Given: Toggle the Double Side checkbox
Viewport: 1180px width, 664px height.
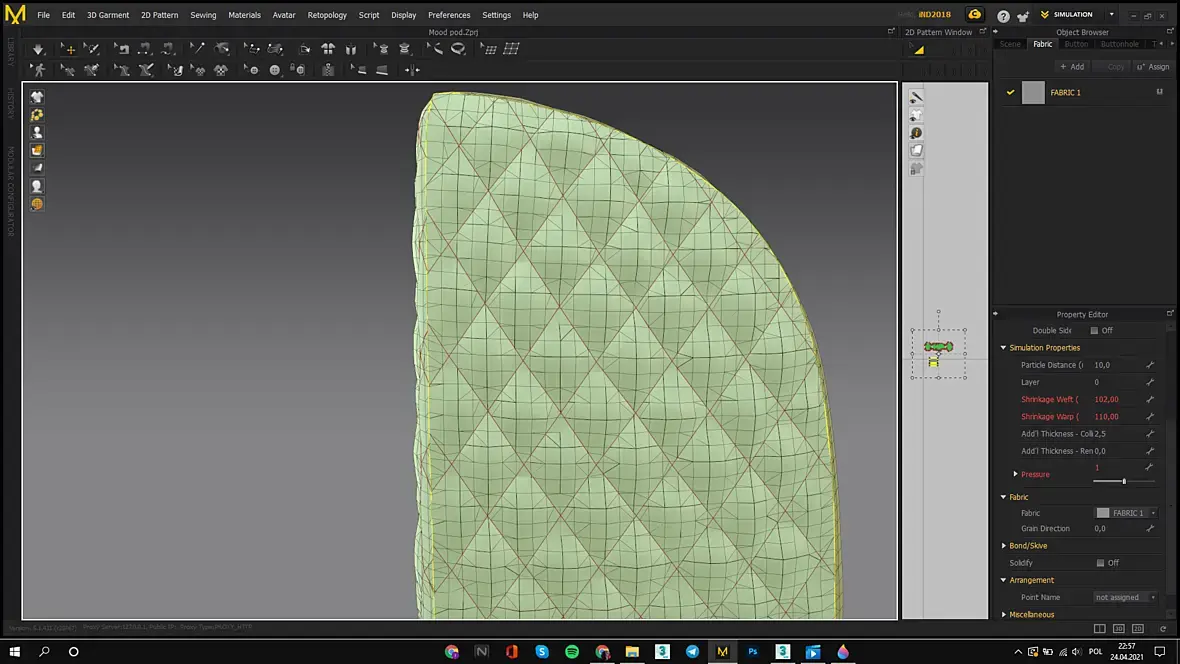Looking at the screenshot, I should (x=1094, y=330).
